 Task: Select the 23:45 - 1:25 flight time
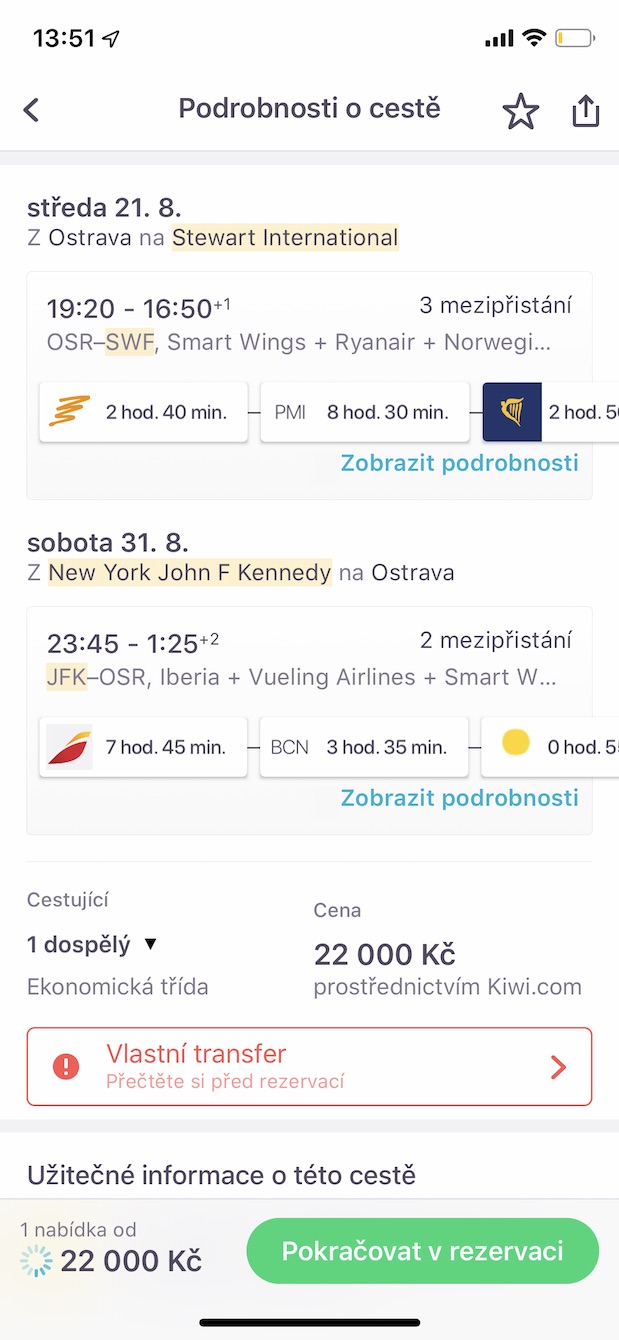123,643
